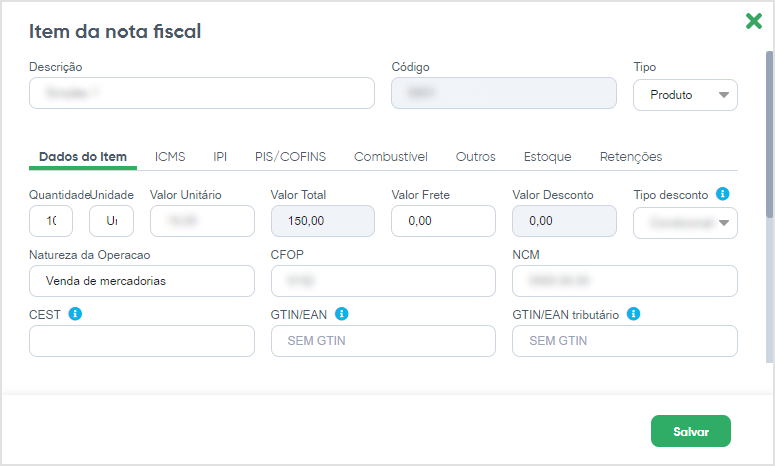The width and height of the screenshot is (775, 466).
Task: Switch to the ICMS tab
Action: pos(170,157)
